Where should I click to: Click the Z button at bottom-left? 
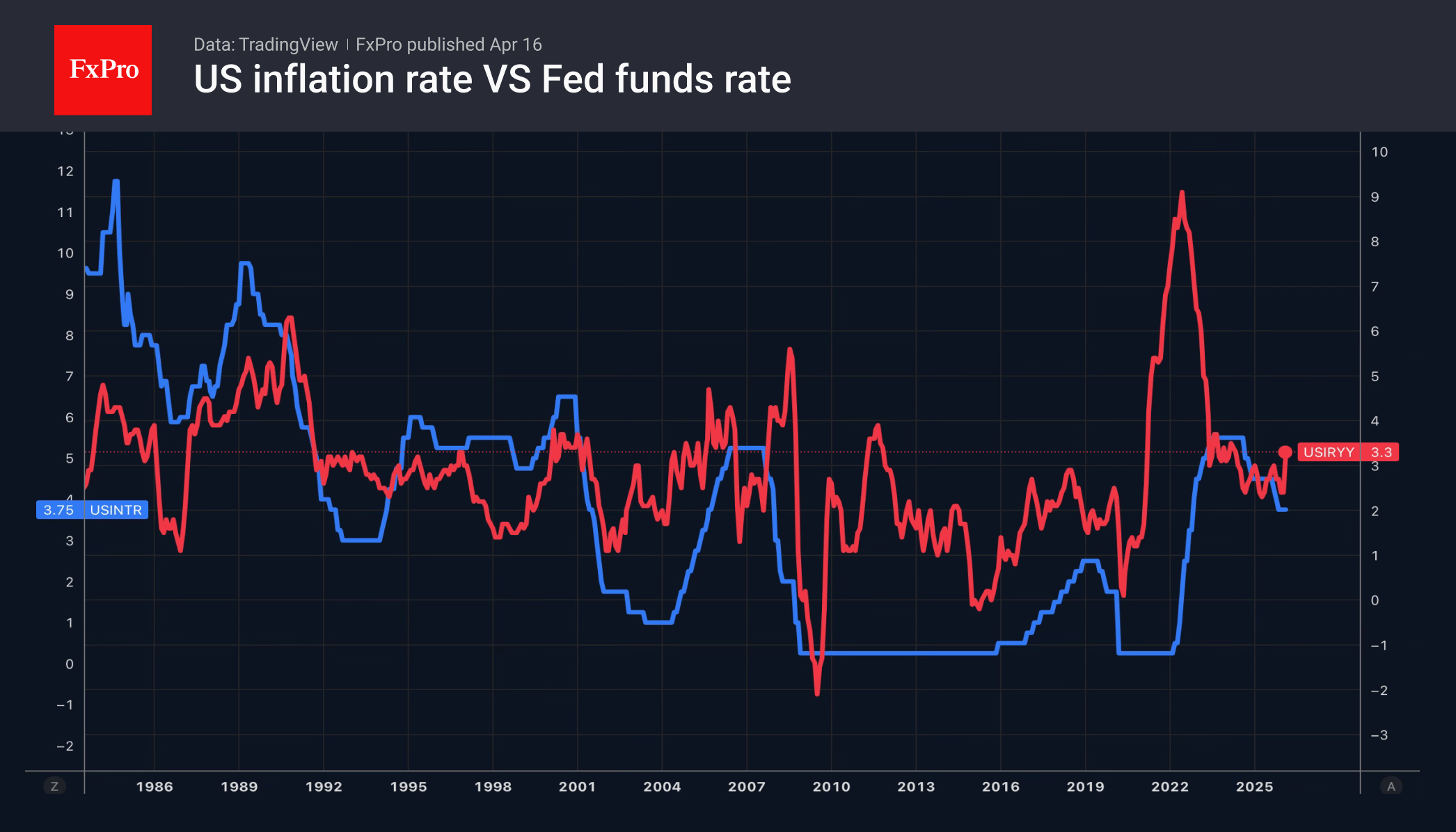point(54,786)
